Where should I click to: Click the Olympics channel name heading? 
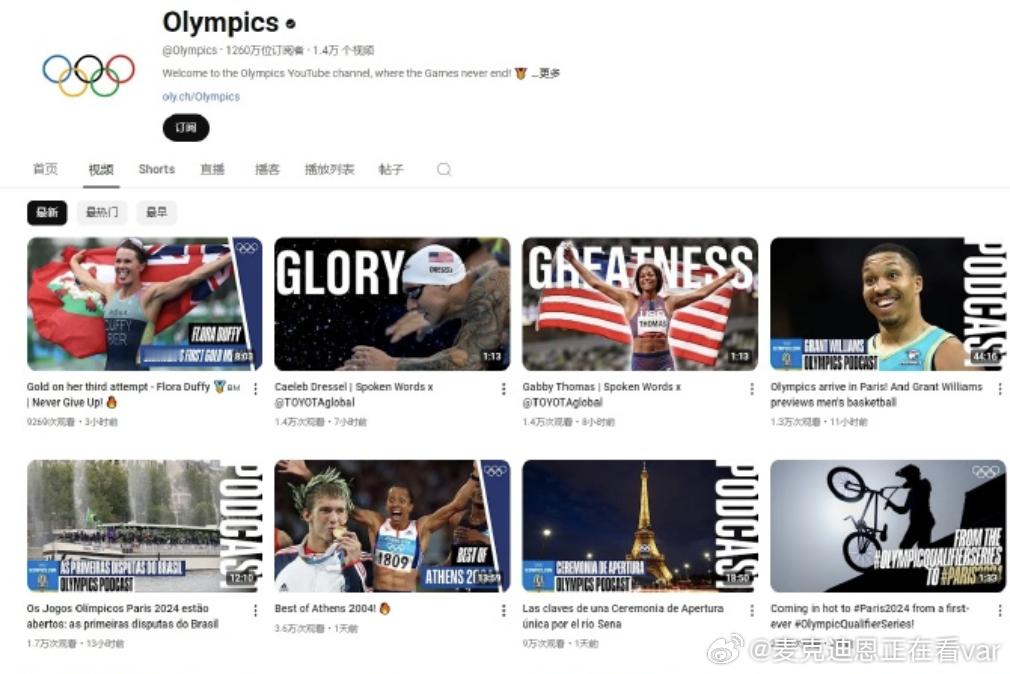[220, 23]
